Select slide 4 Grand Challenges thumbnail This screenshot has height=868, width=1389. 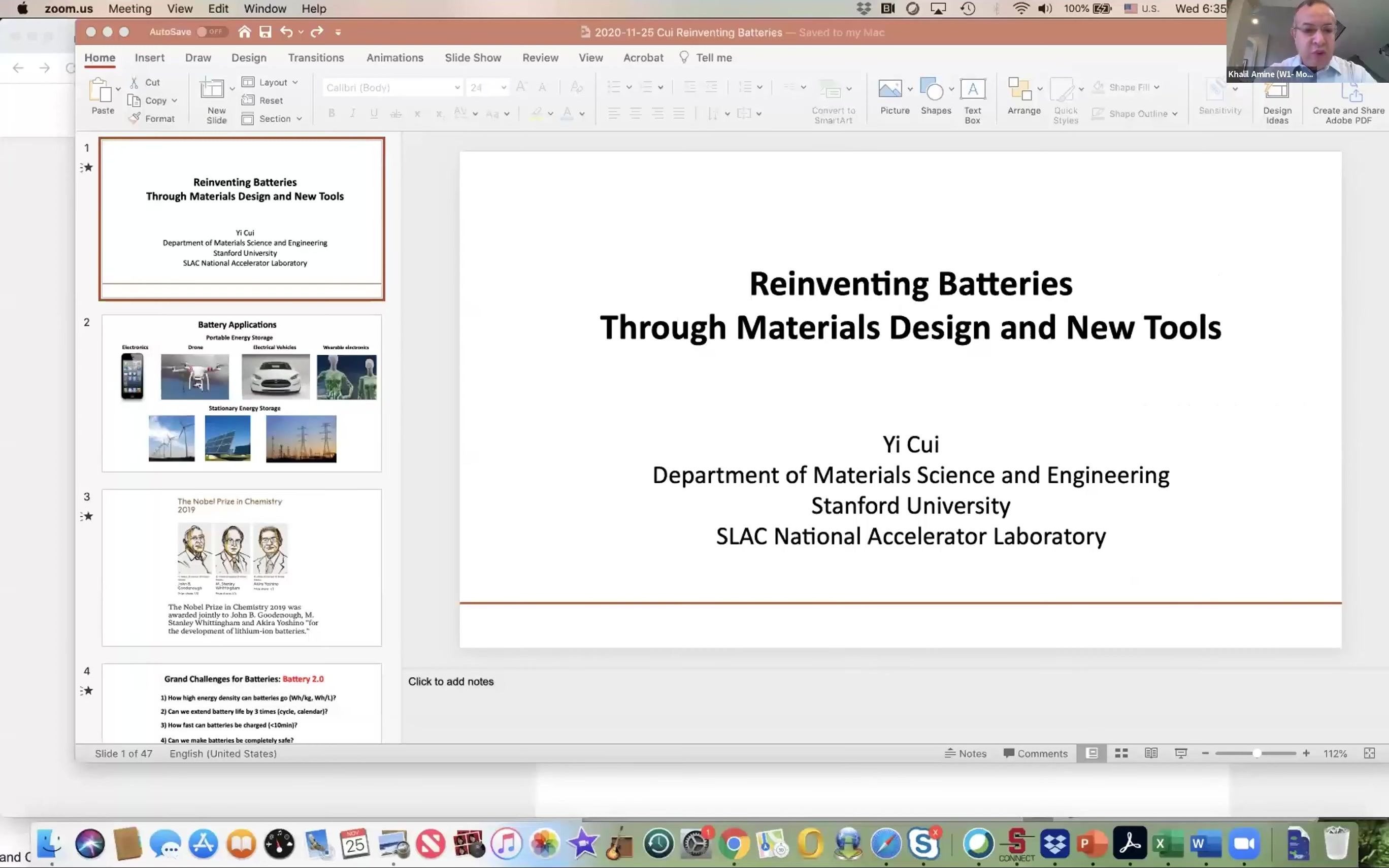point(242,703)
